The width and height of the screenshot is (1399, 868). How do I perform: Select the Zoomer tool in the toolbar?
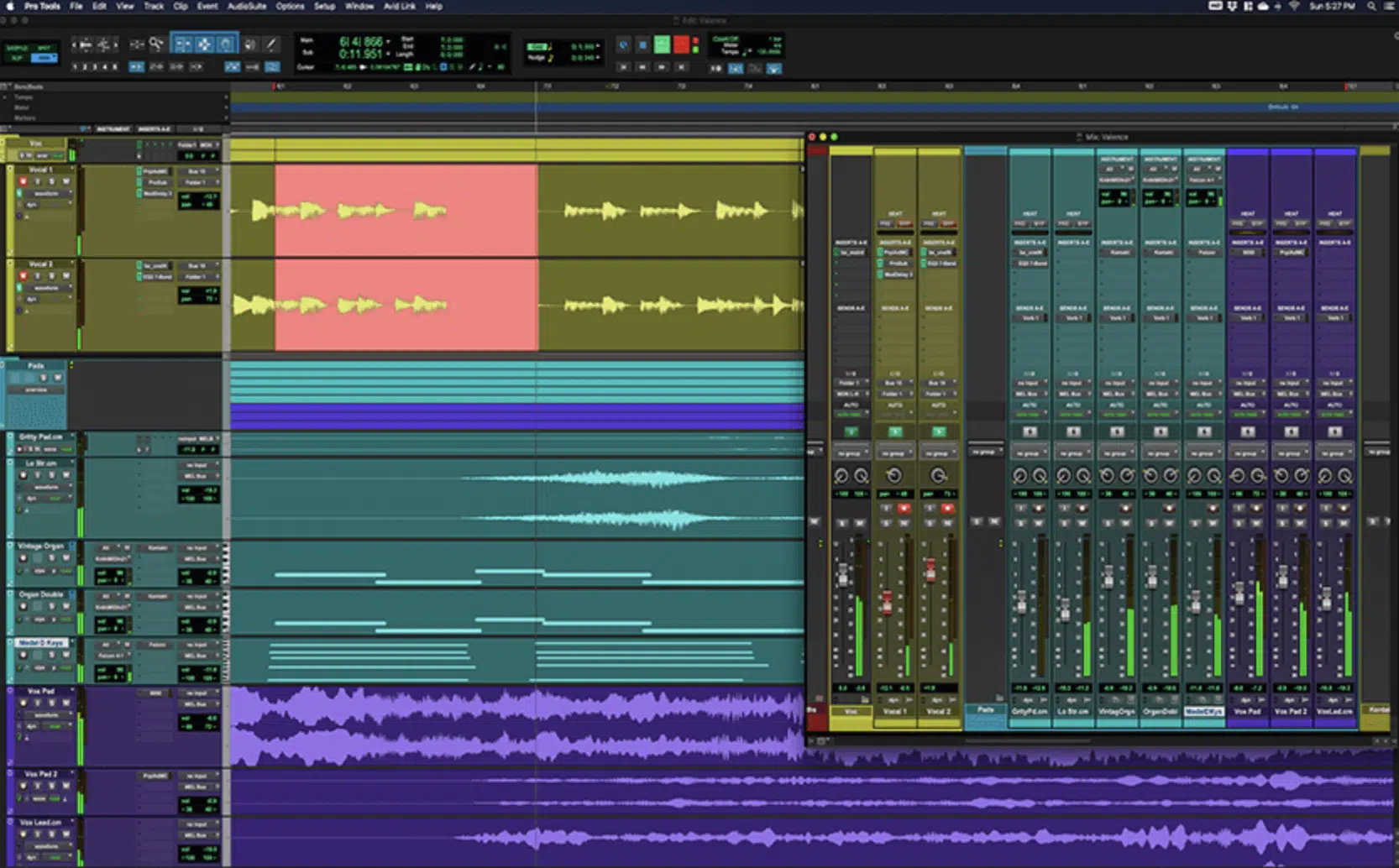point(157,44)
